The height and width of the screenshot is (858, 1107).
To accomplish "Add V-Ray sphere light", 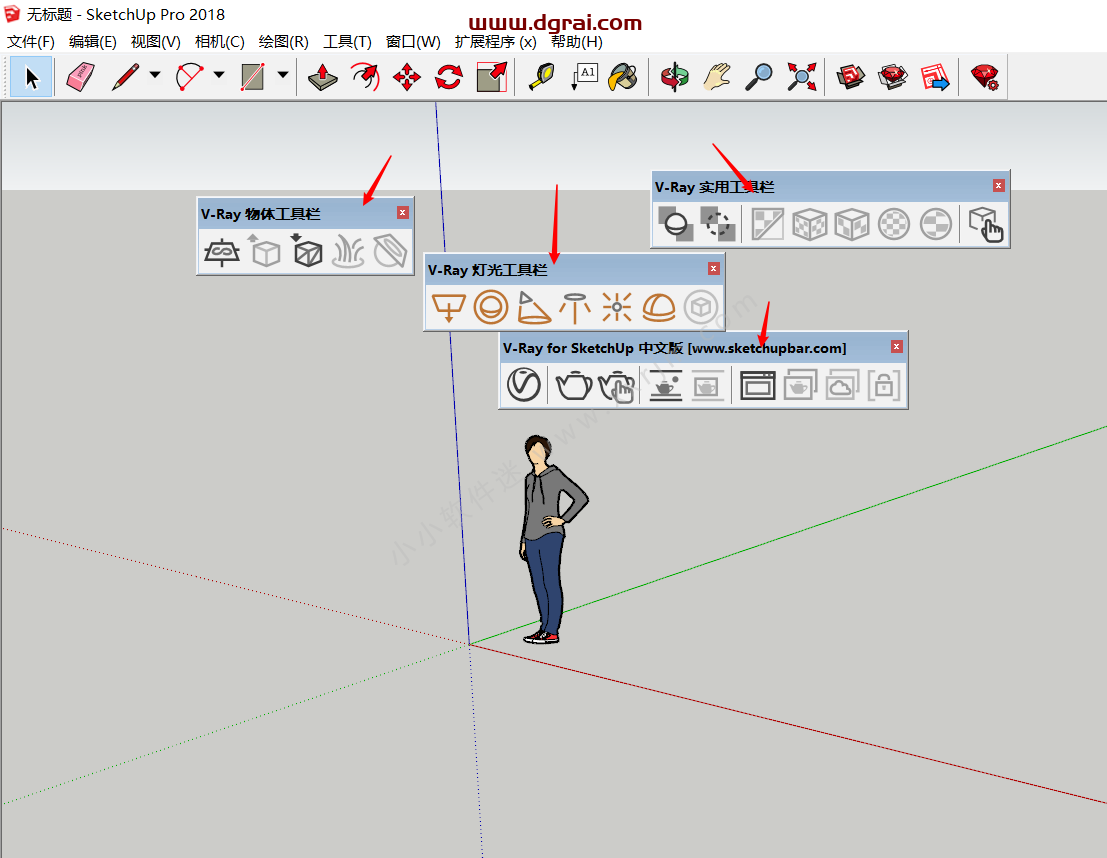I will point(491,308).
